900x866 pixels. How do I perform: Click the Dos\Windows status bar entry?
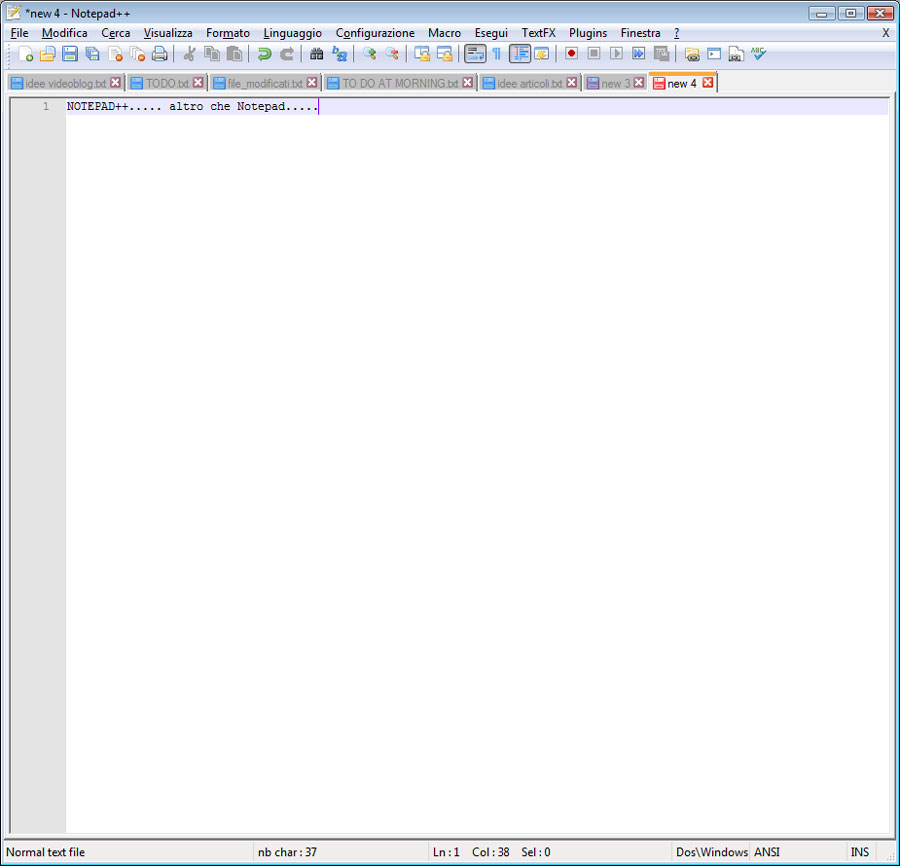(x=712, y=852)
